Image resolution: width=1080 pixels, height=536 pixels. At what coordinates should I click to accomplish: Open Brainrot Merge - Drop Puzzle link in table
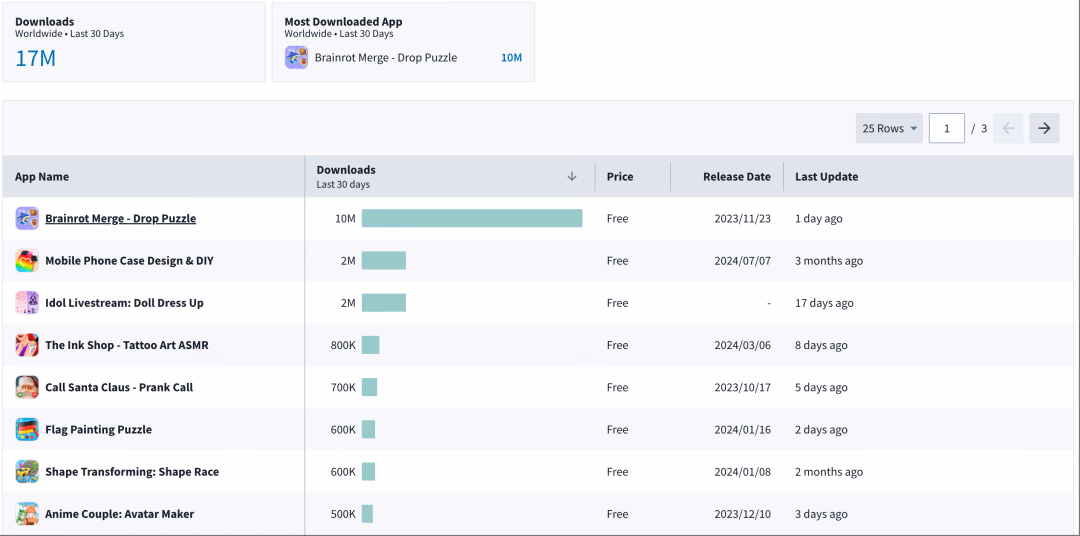(121, 218)
